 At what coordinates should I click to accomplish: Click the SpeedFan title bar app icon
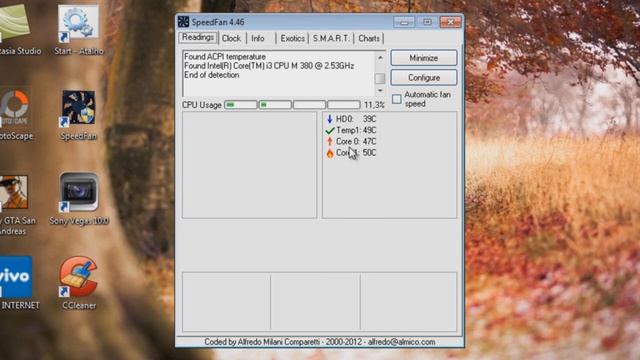pyautogui.click(x=183, y=22)
